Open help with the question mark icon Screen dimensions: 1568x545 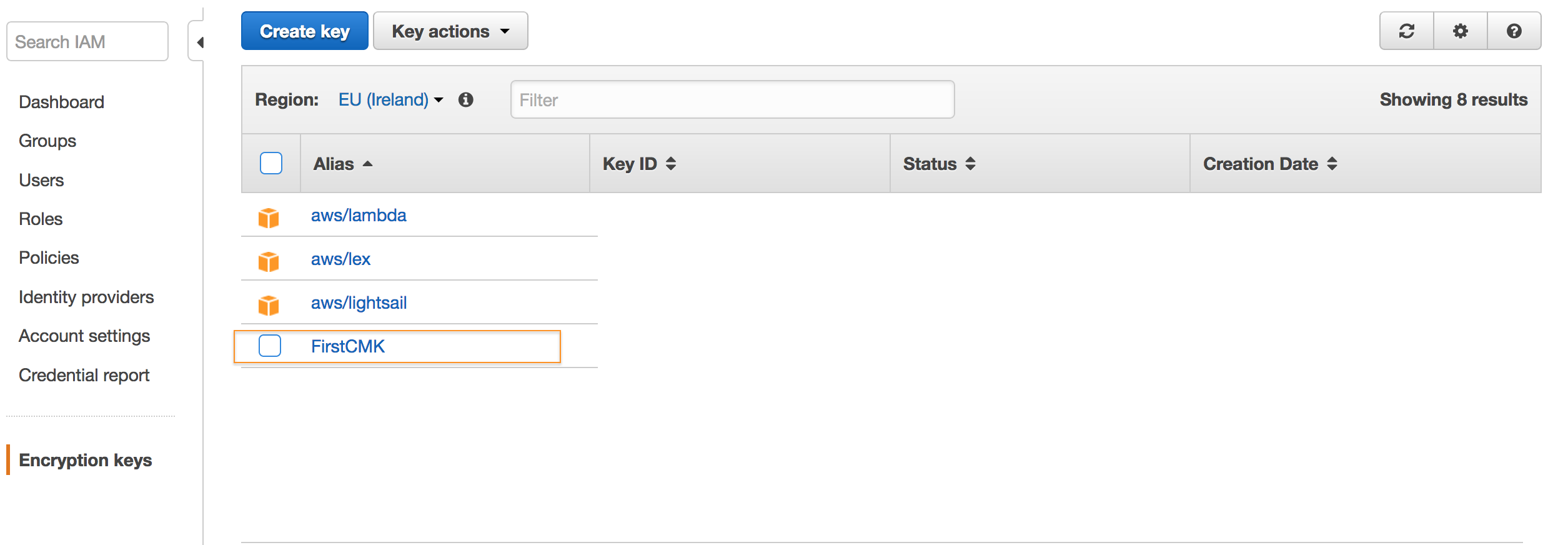click(x=1514, y=31)
